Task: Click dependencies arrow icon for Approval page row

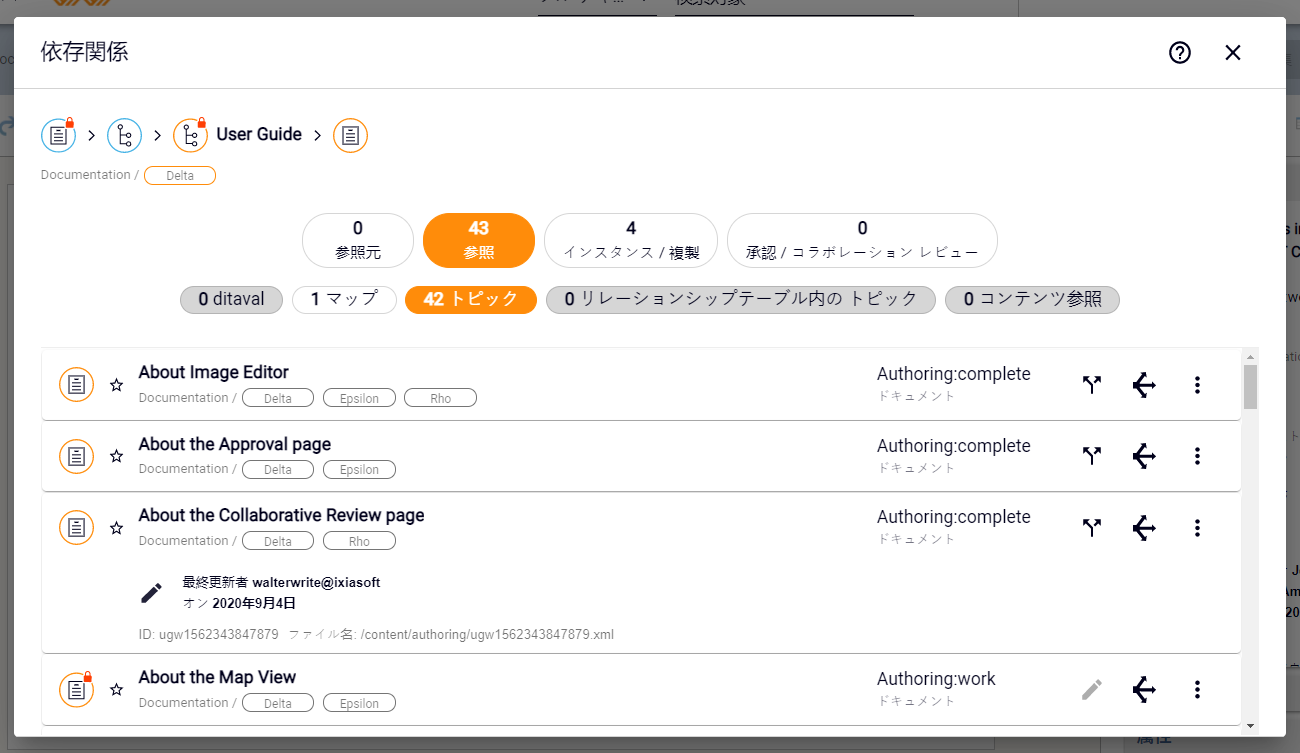Action: 1144,456
